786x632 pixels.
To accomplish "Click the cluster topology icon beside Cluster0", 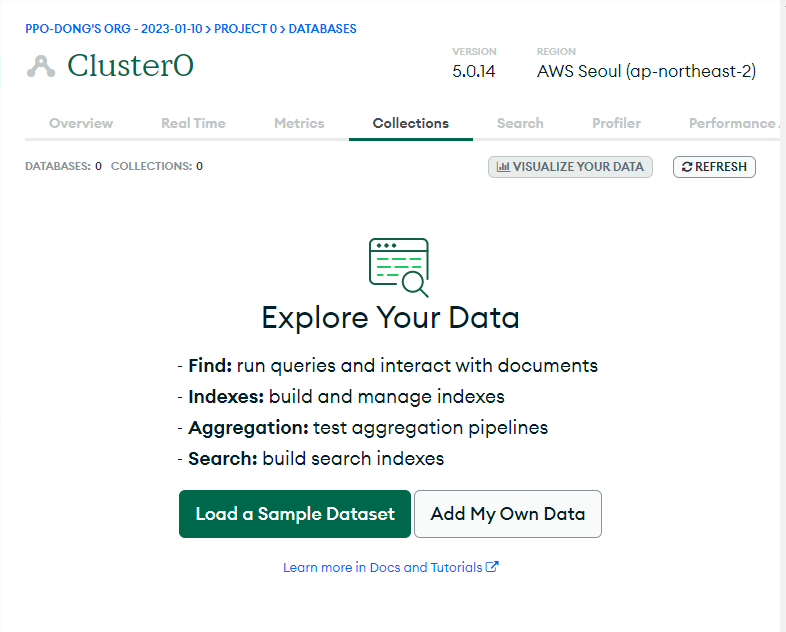I will [x=41, y=66].
